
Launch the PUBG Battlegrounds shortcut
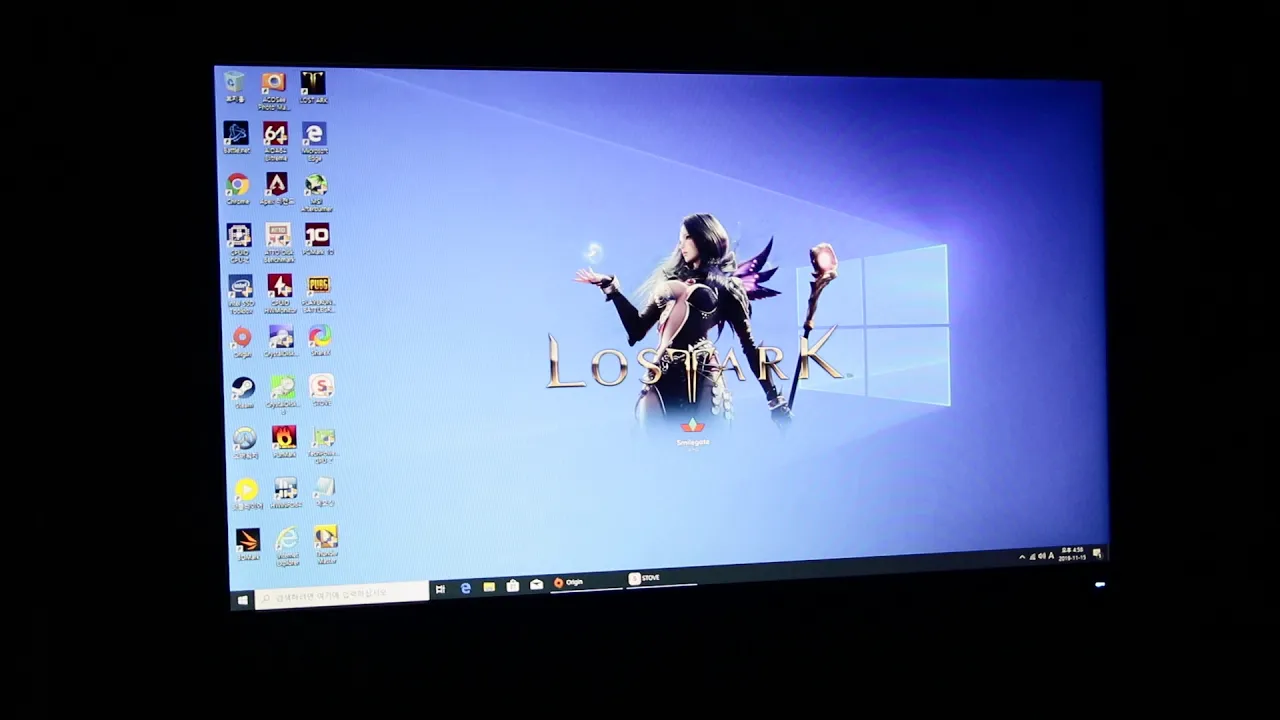point(319,295)
